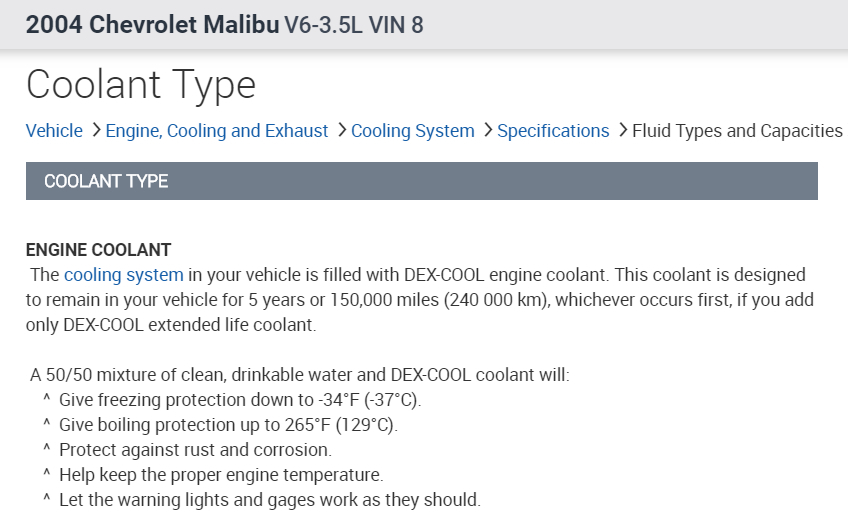The image size is (848, 518).
Task: Open the Engine, Cooling and Exhaust breadcrumb
Action: click(217, 131)
